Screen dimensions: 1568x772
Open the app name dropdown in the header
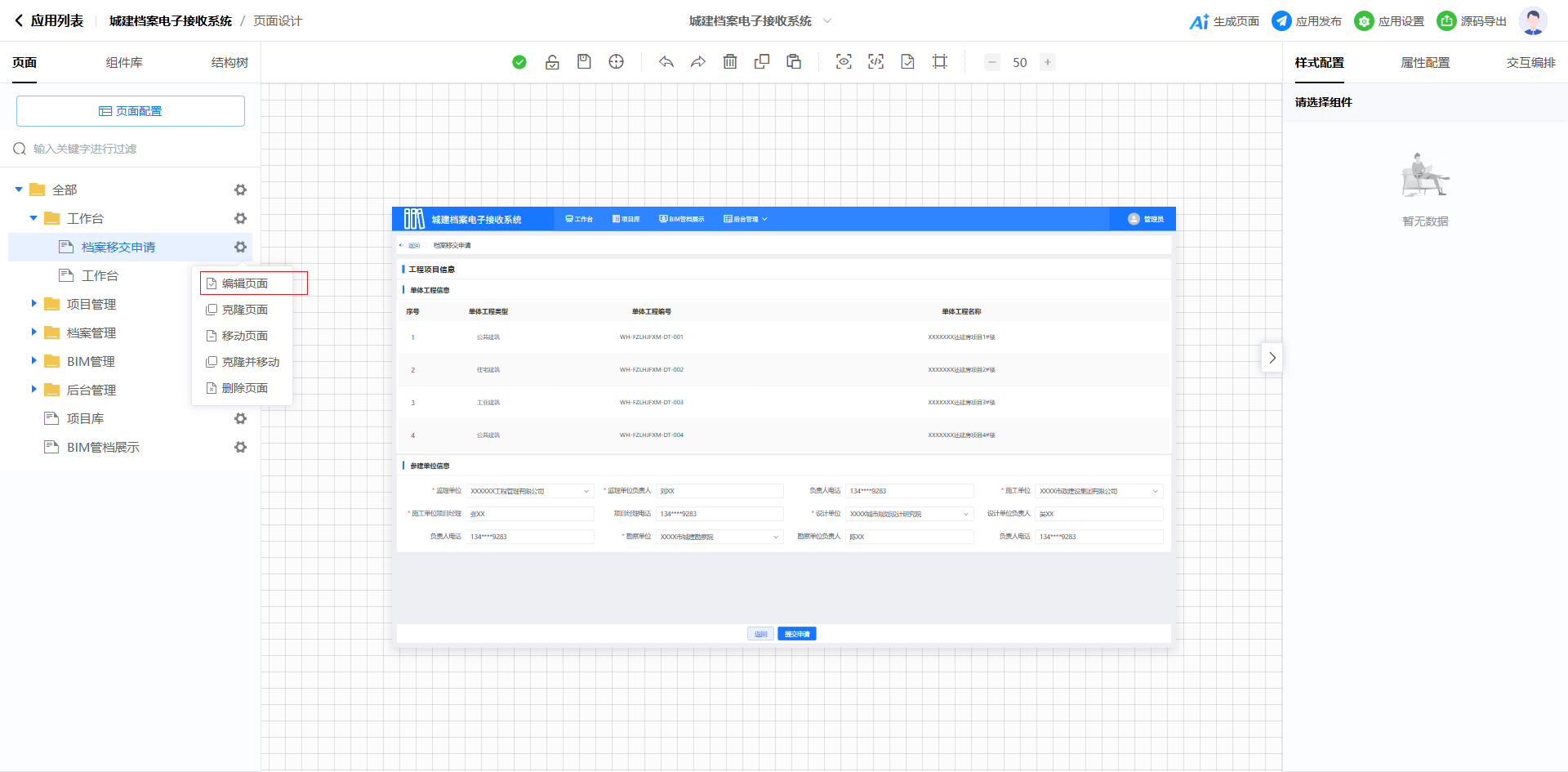[x=826, y=21]
